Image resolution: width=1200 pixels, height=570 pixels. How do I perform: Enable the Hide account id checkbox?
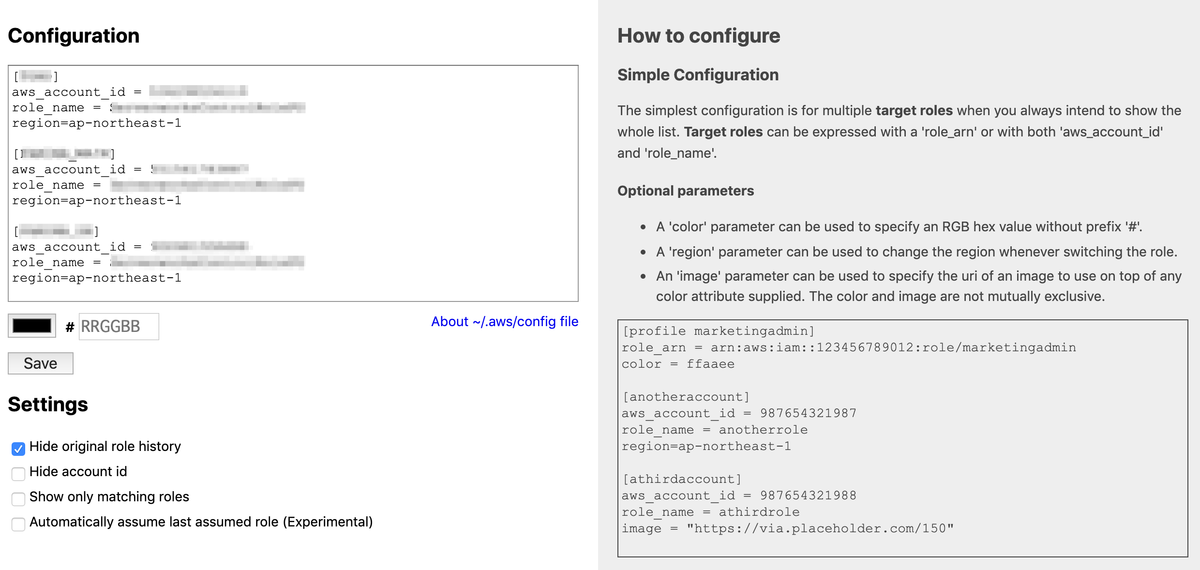(x=19, y=472)
